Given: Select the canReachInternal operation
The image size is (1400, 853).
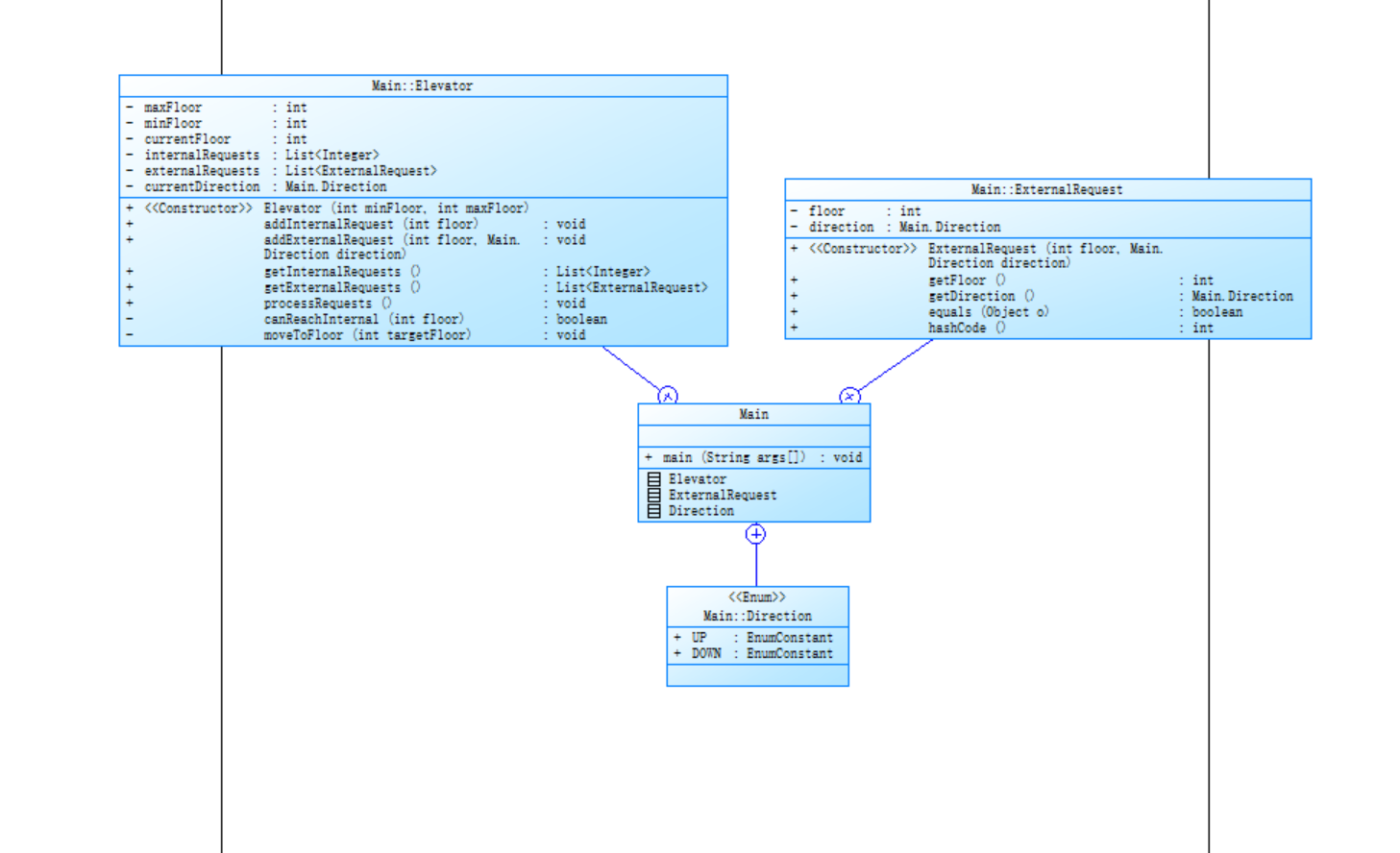Looking at the screenshot, I should [367, 320].
